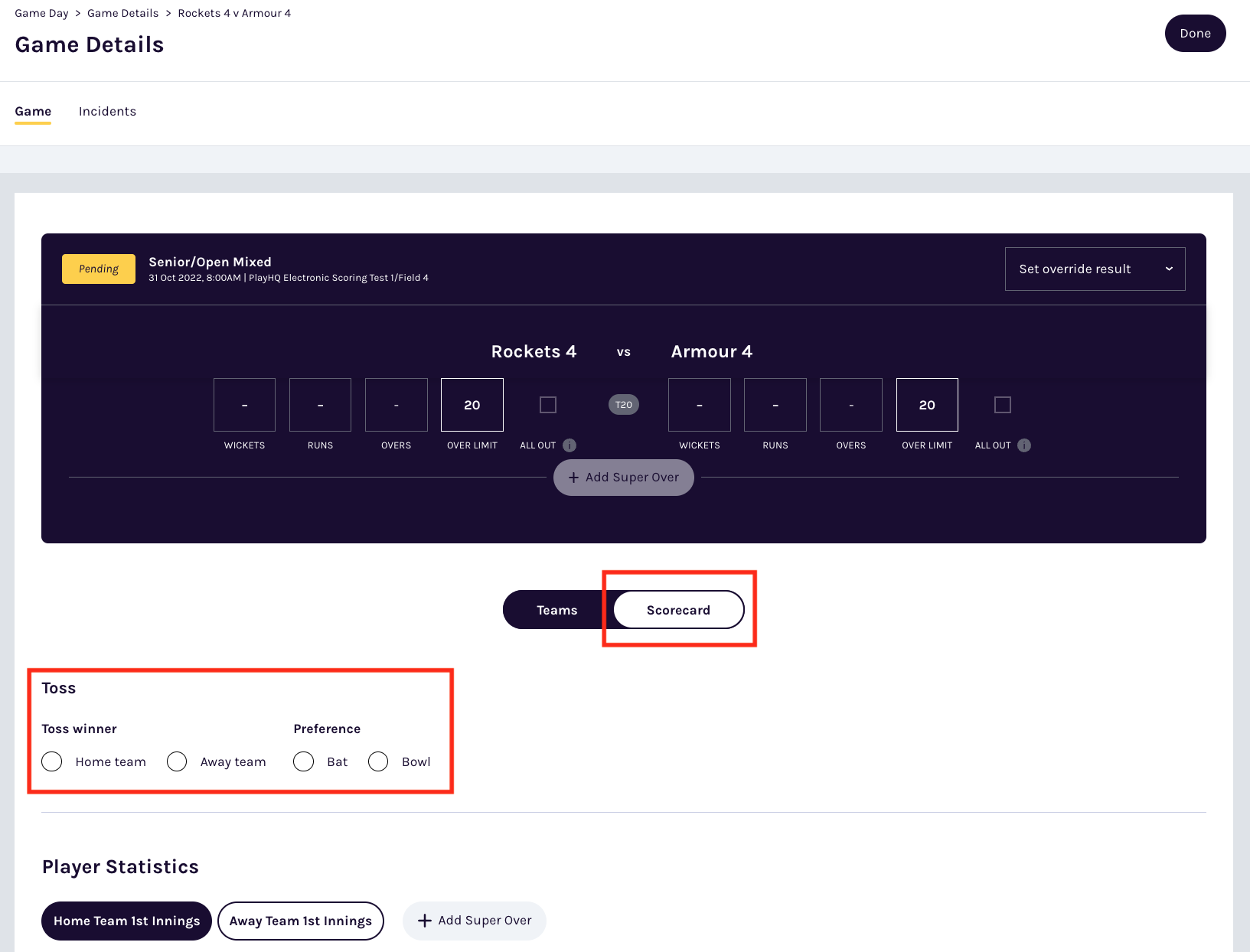1250x952 pixels.
Task: Switch to the Incidents tab
Action: (x=107, y=112)
